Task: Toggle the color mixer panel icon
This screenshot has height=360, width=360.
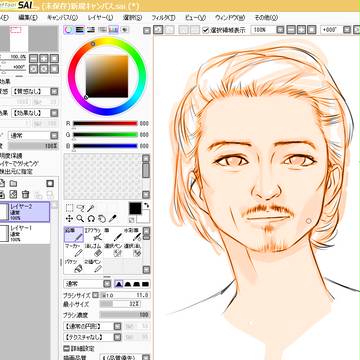Action: 102,30
